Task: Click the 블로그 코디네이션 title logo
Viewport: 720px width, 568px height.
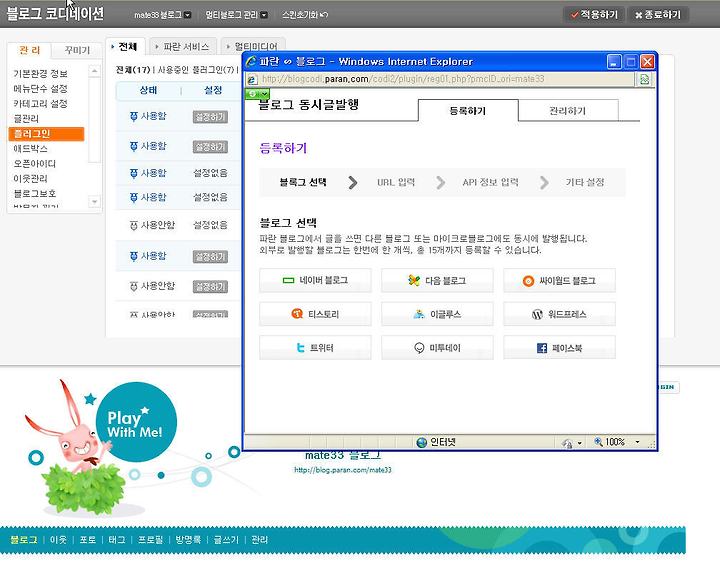Action: 55,14
